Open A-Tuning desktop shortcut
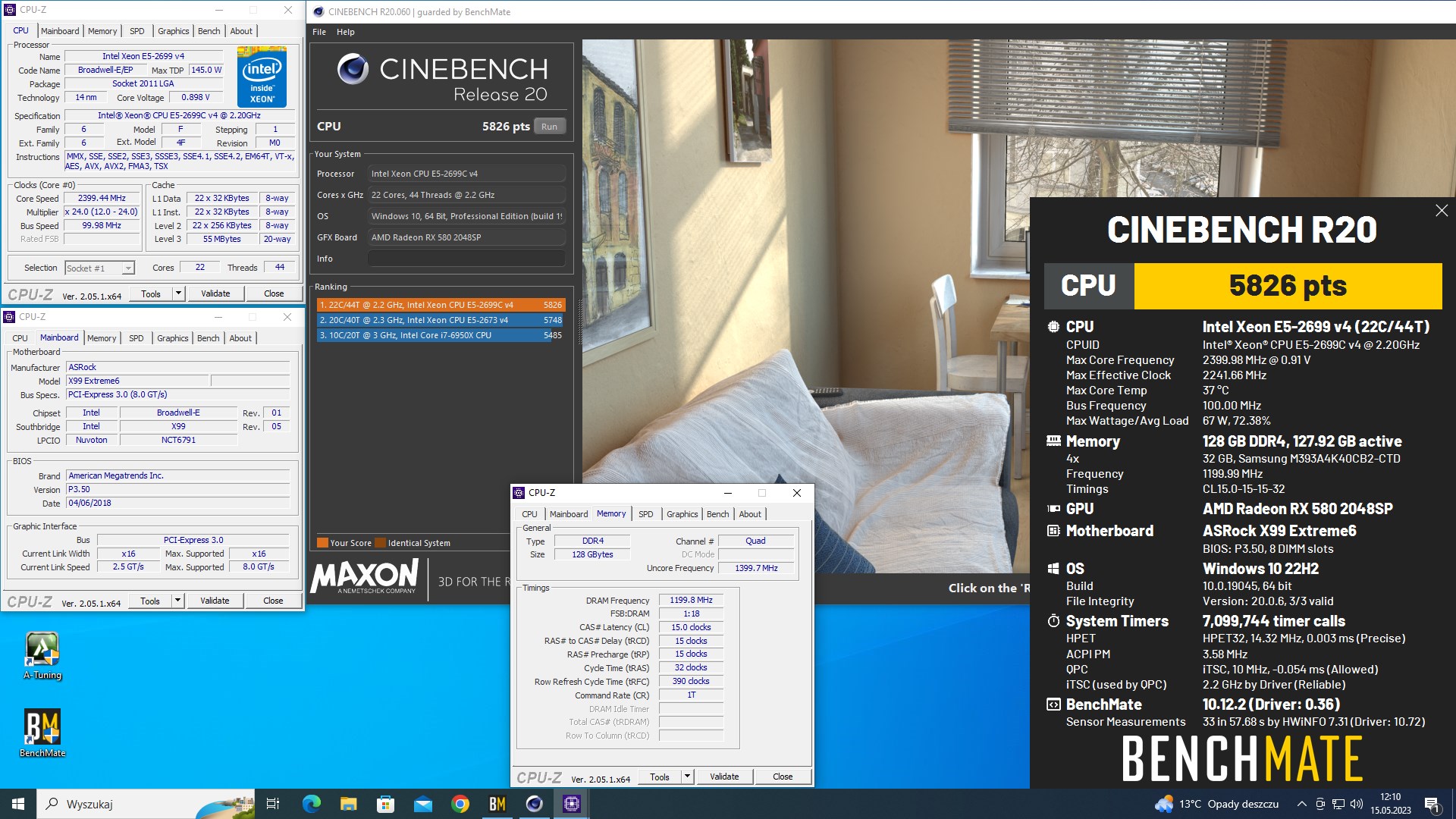The width and height of the screenshot is (1456, 819). [42, 656]
